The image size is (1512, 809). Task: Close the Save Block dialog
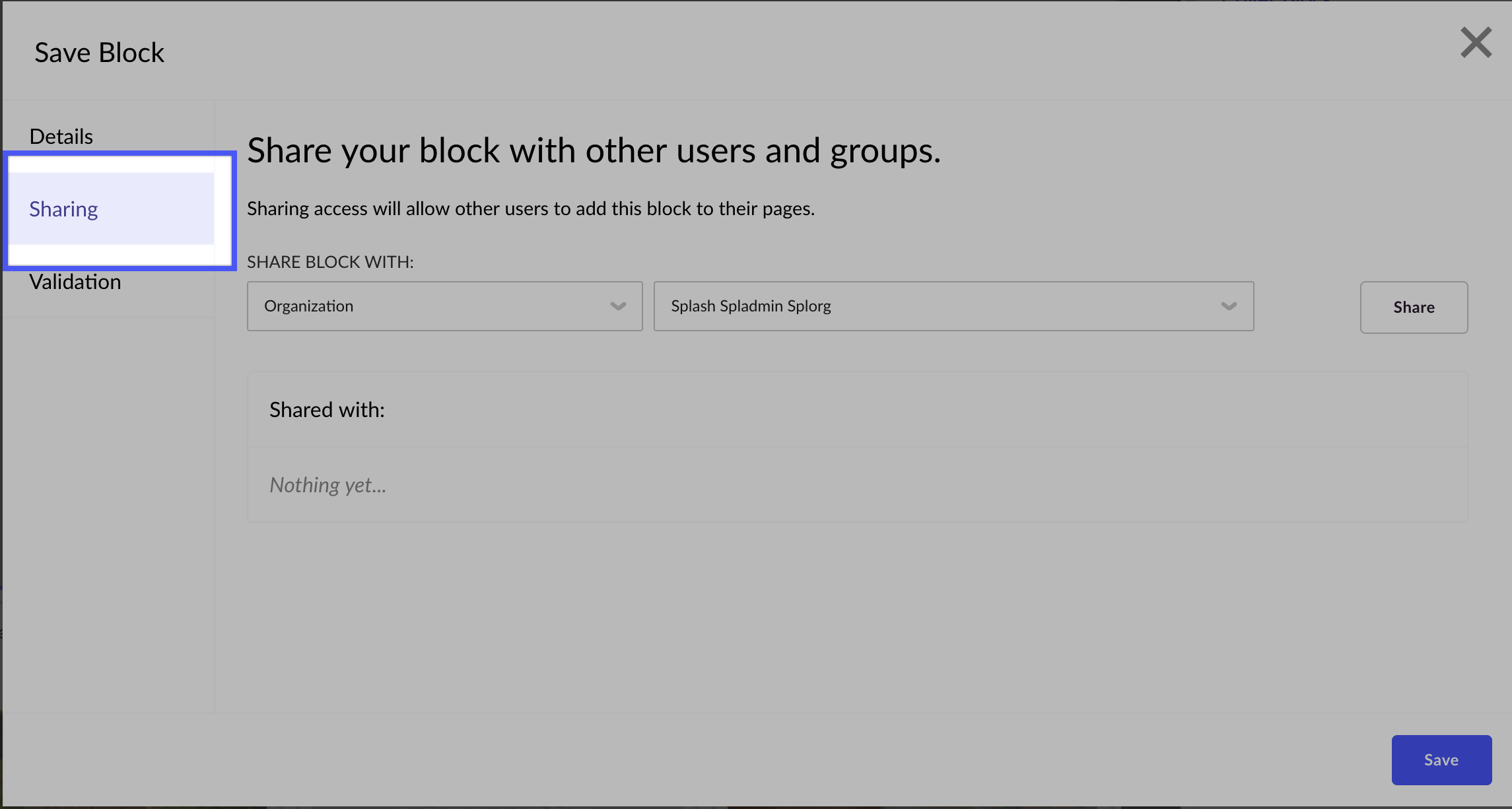click(1476, 43)
